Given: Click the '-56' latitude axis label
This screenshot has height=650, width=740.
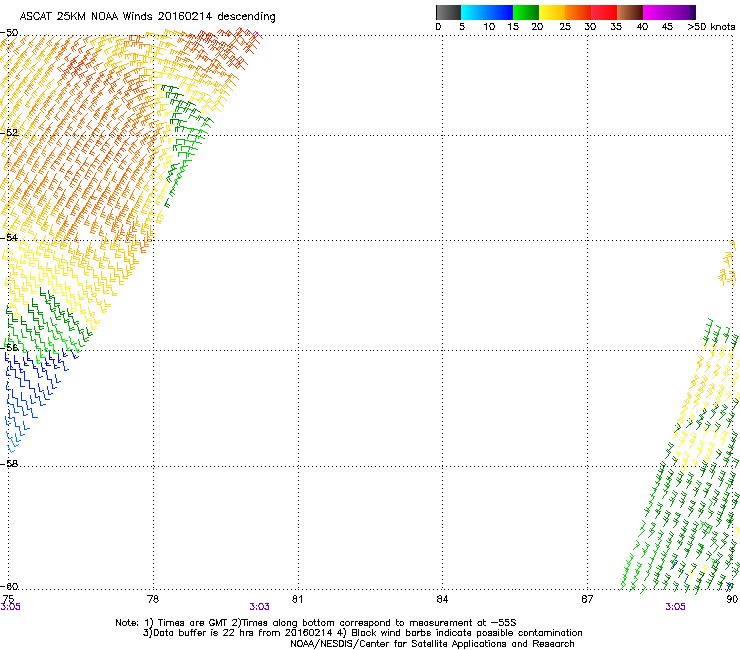Looking at the screenshot, I should (x=9, y=347).
